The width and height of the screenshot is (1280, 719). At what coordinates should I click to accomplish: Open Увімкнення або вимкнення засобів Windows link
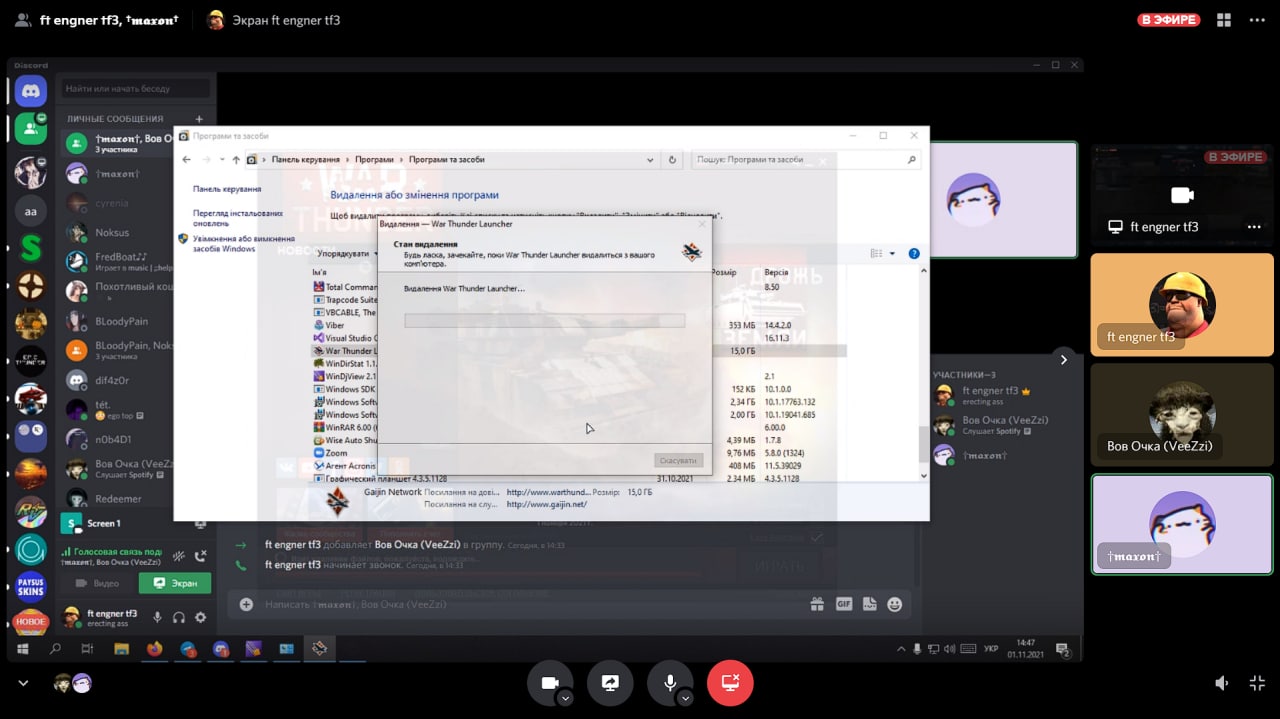(244, 243)
